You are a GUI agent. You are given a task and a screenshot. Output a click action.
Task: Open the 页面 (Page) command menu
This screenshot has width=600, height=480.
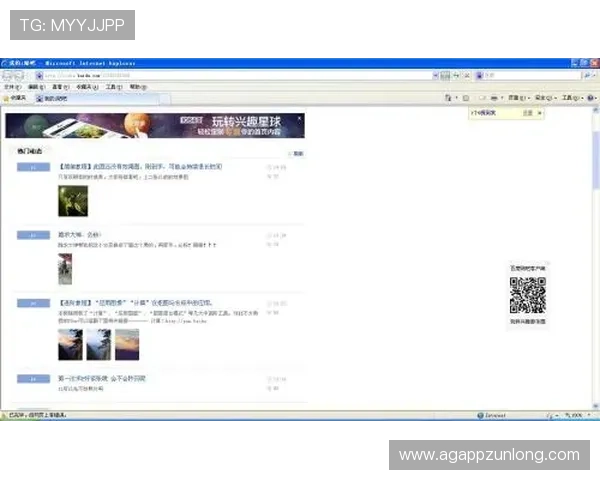pos(519,98)
